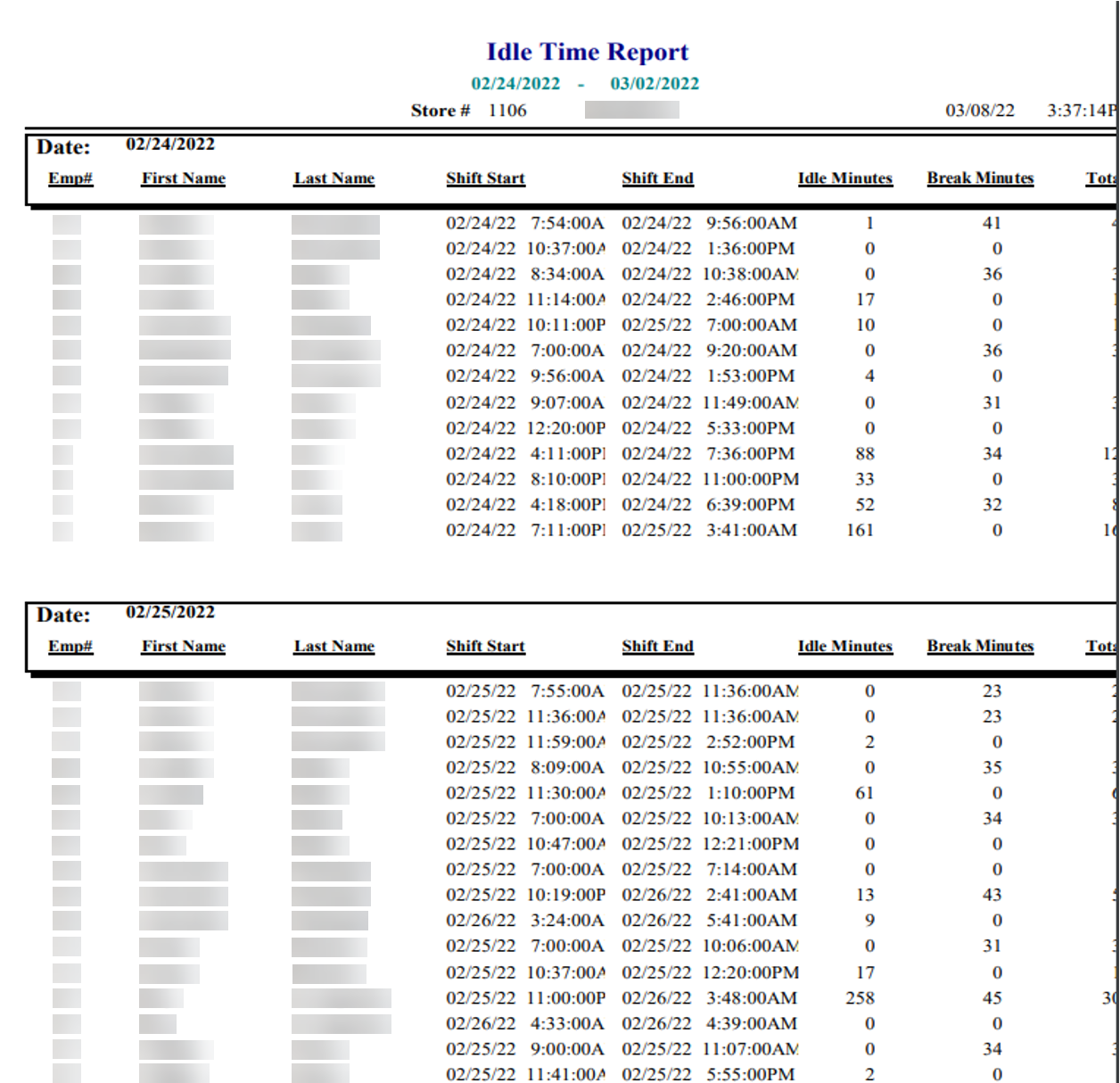The image size is (1120, 1083).
Task: Click the 03/02/2022 date range end
Action: pyautogui.click(x=654, y=84)
